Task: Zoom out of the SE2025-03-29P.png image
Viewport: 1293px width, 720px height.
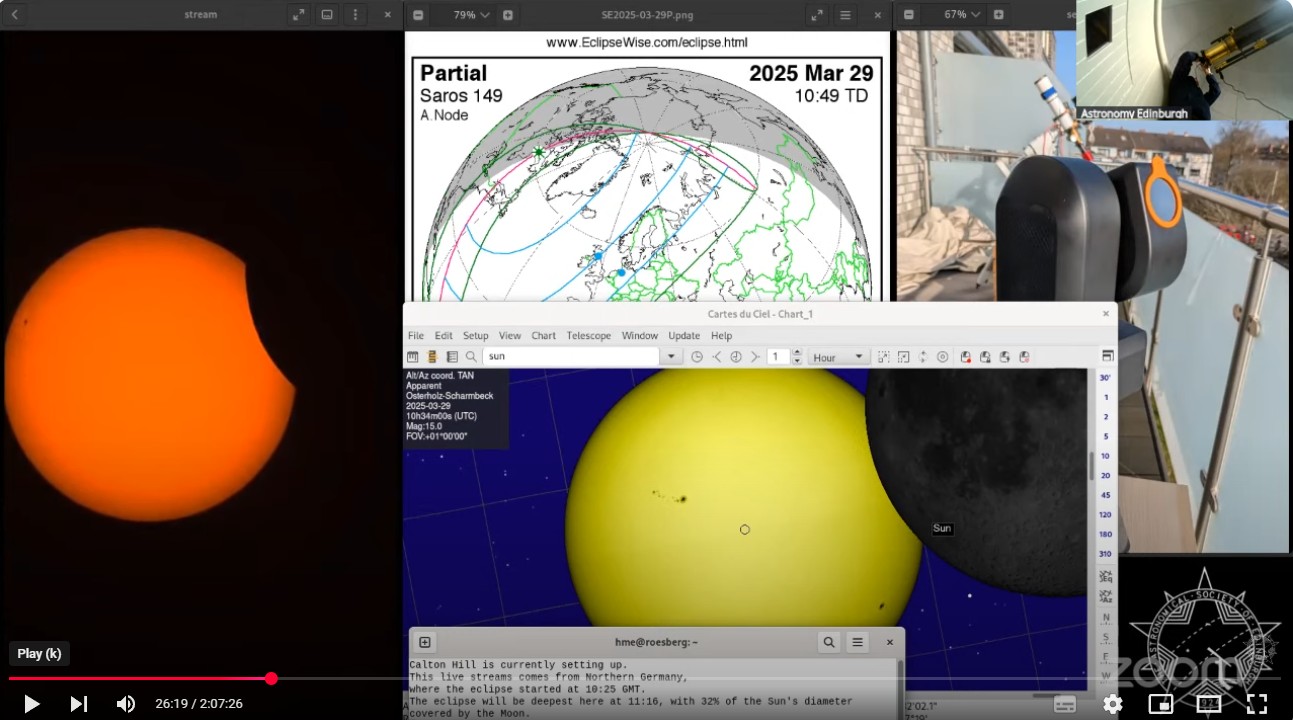Action: 418,15
